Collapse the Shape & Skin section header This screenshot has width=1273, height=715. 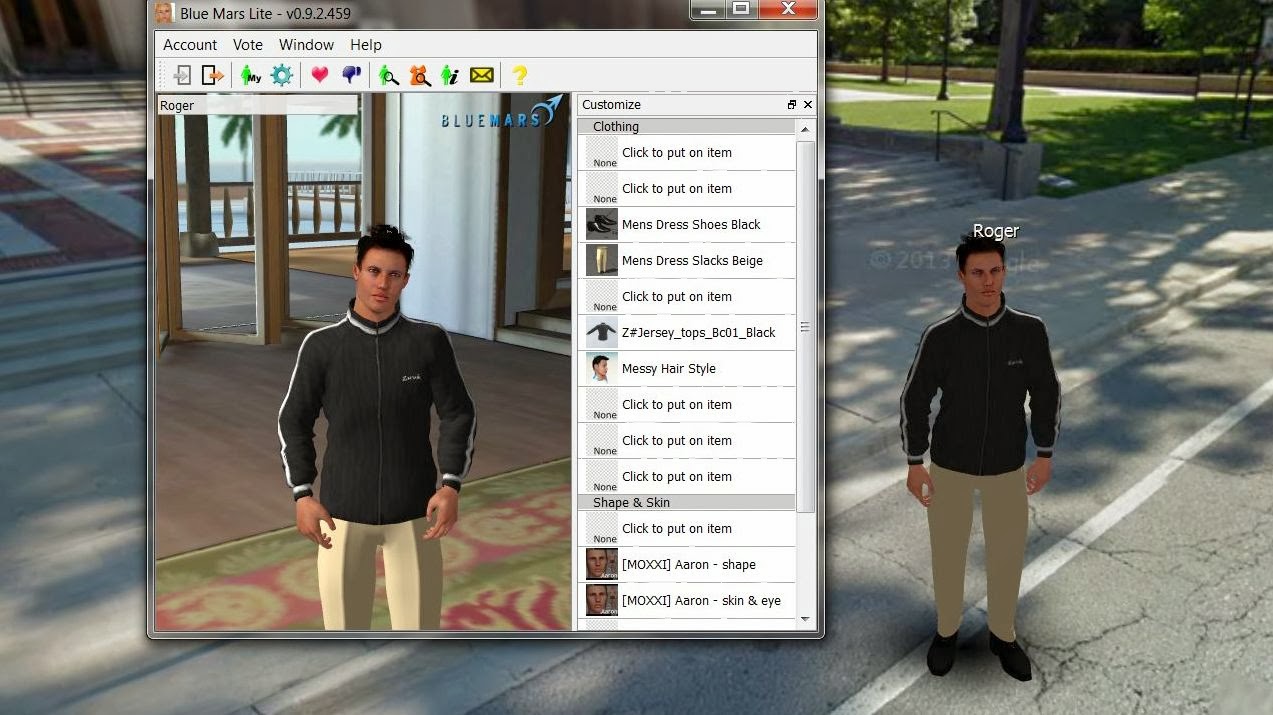pyautogui.click(x=686, y=503)
